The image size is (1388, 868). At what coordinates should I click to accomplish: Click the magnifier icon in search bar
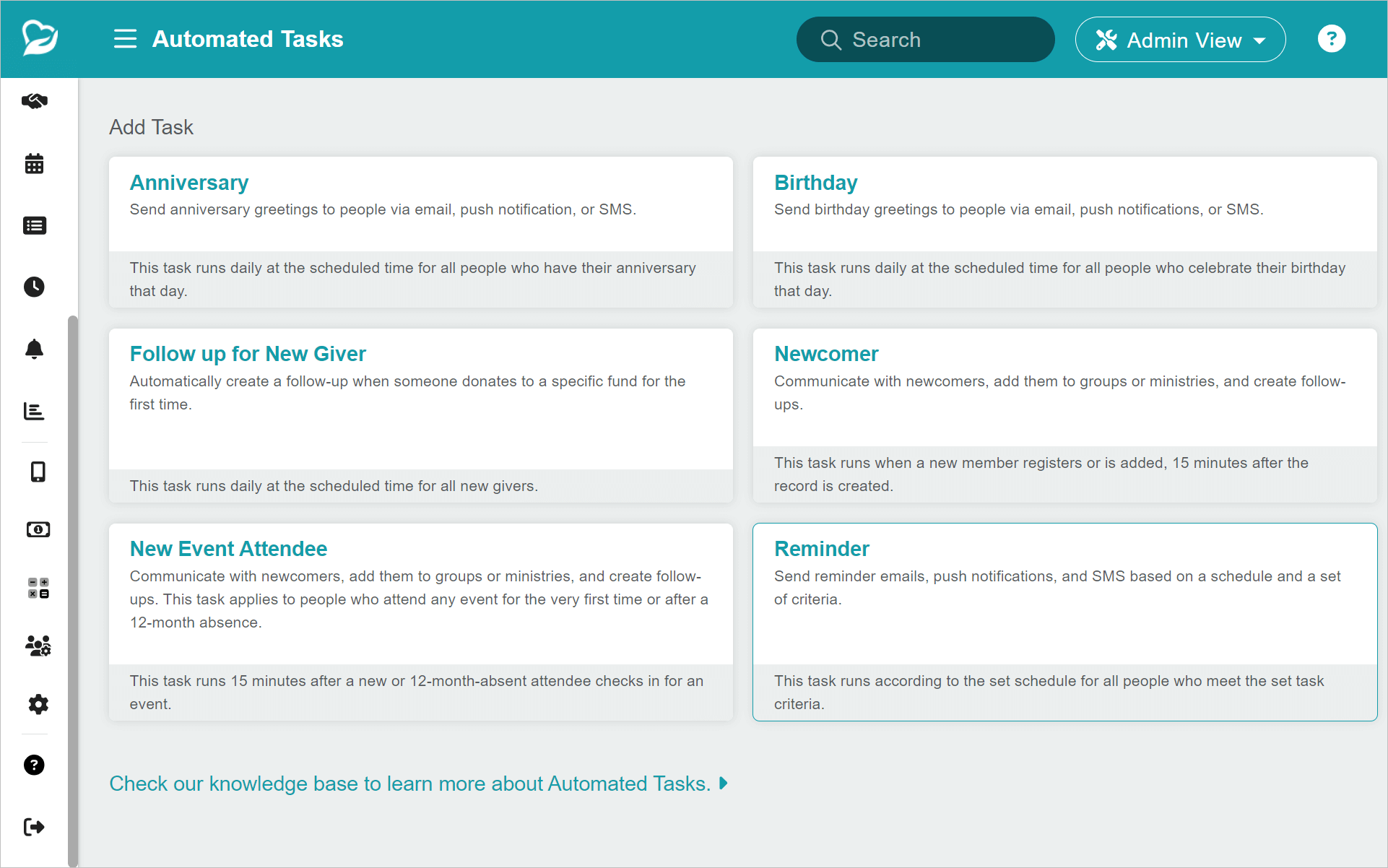click(x=831, y=40)
